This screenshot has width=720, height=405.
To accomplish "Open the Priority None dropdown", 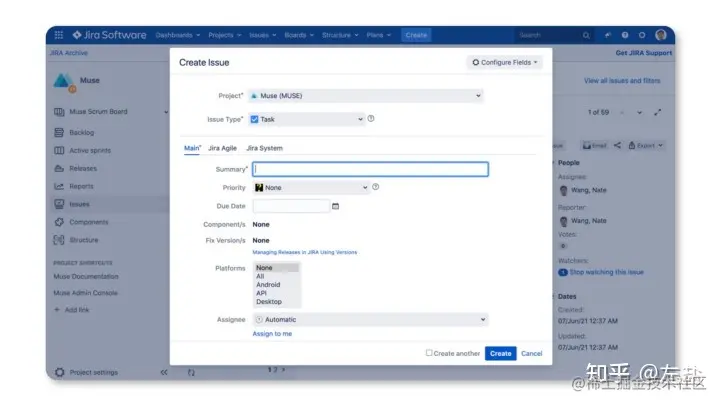I will pos(311,187).
